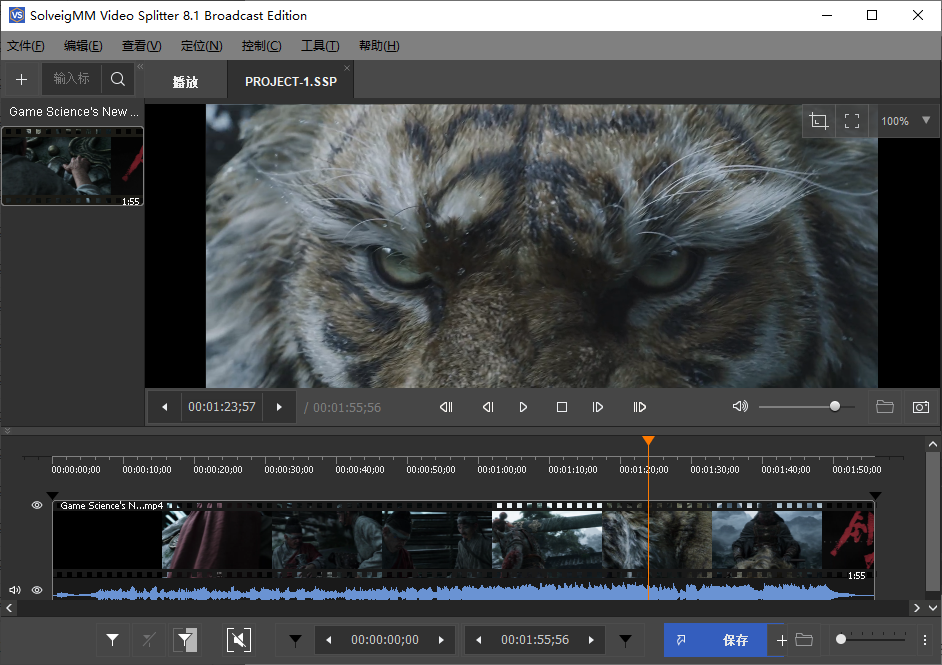
Task: Add a marker with the first funnel icon
Action: (x=113, y=640)
